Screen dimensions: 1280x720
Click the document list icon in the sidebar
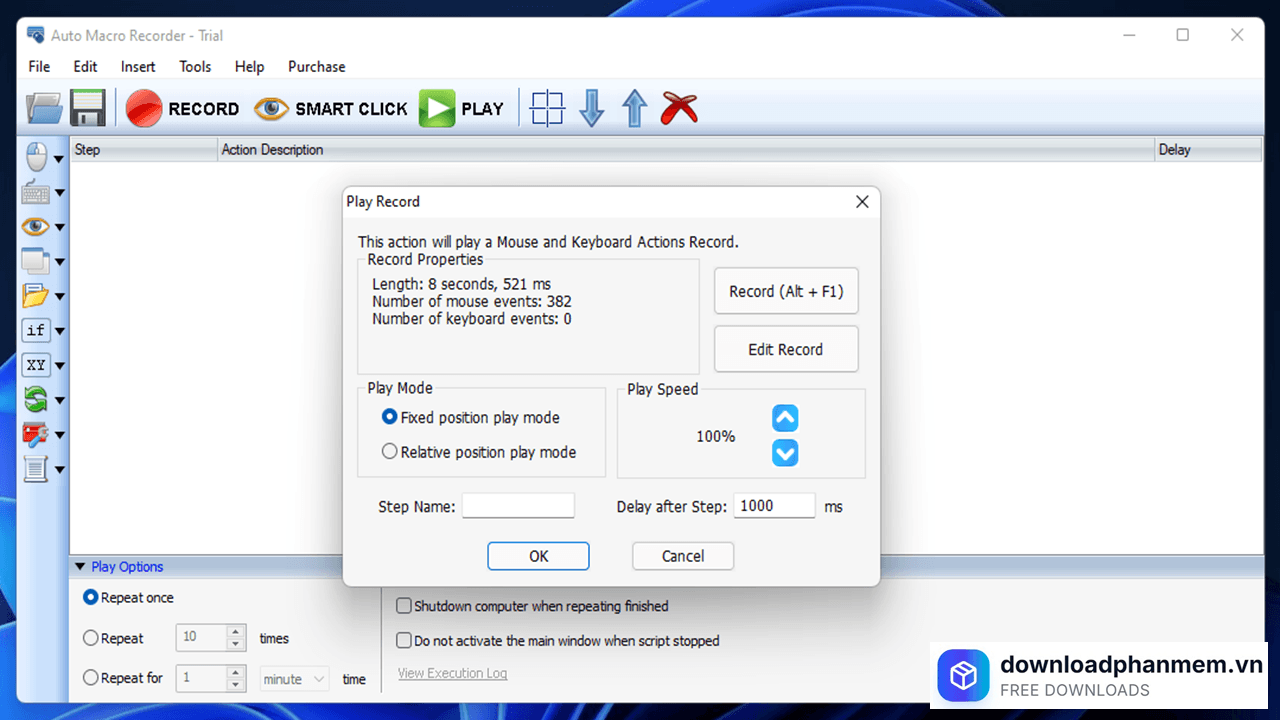[36, 468]
